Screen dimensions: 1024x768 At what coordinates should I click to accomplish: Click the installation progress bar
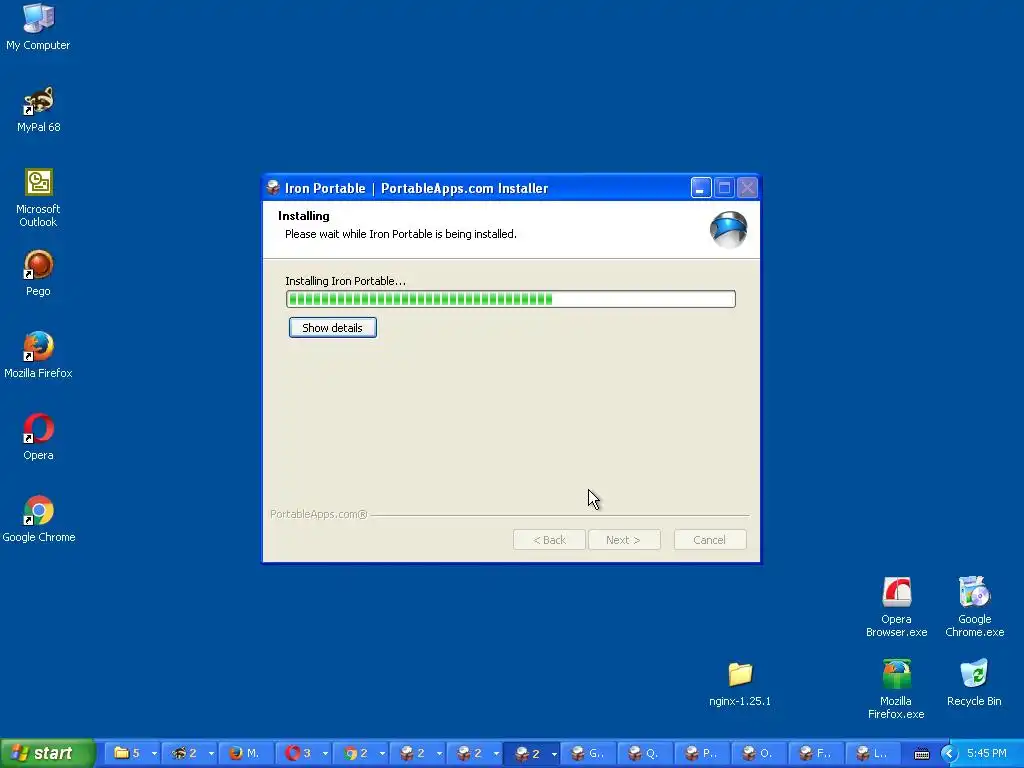point(511,299)
